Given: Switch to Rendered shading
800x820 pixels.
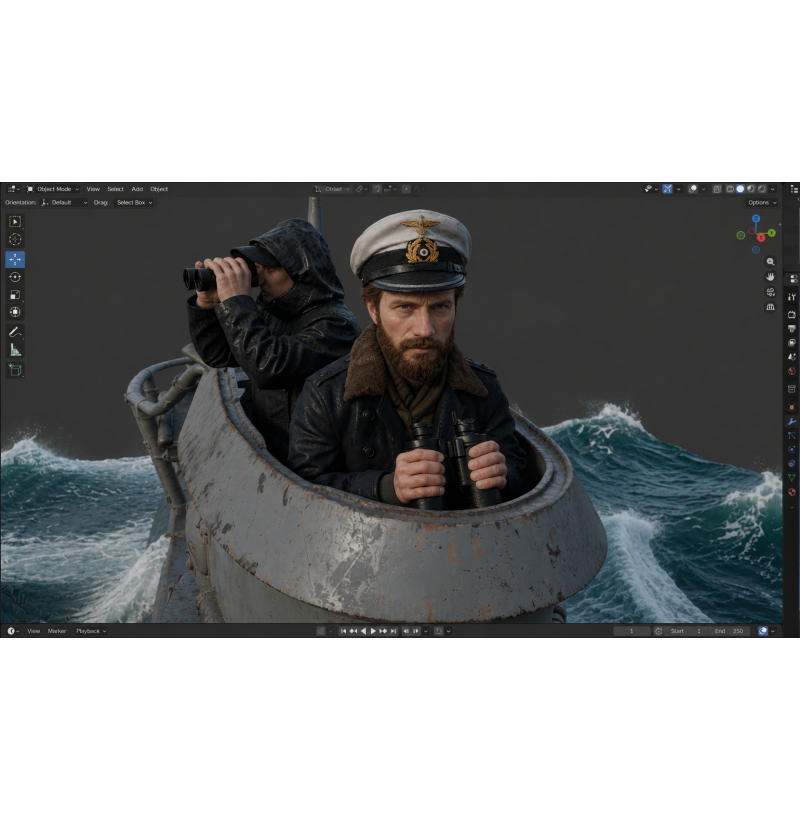Looking at the screenshot, I should coord(762,189).
